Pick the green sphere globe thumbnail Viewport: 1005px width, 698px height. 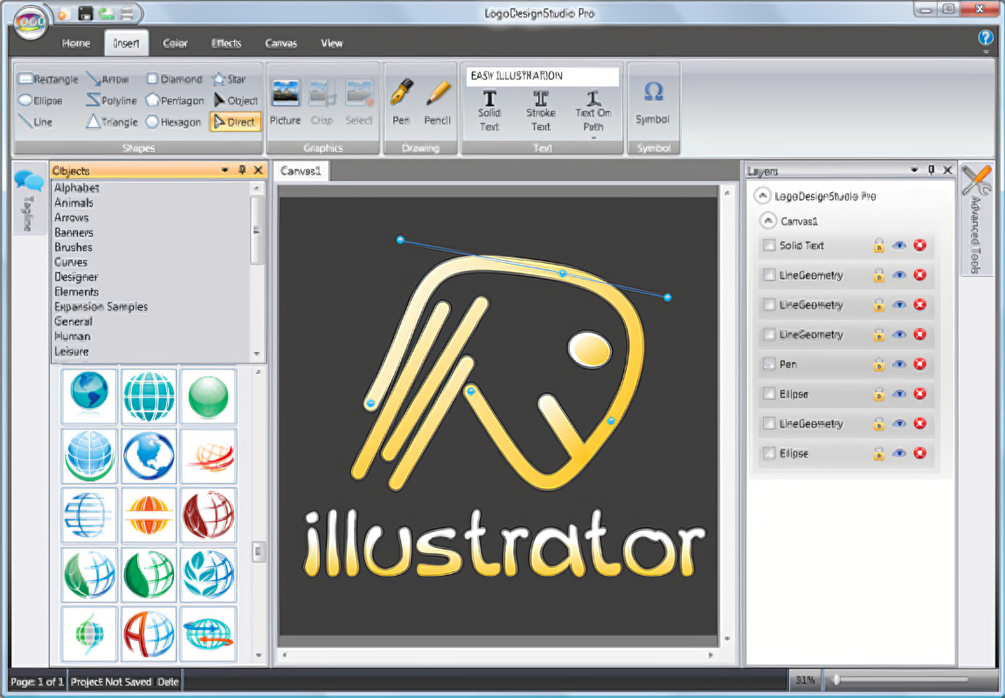(208, 396)
